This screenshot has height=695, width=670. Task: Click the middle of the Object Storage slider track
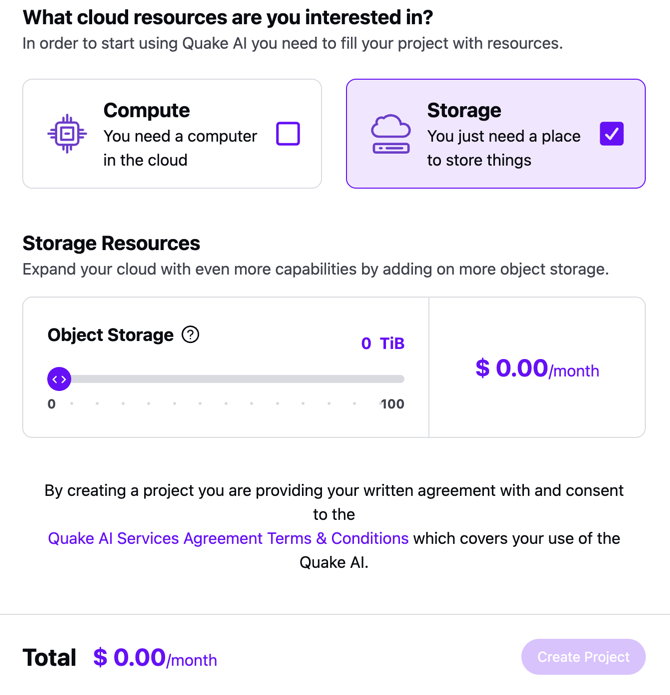(x=226, y=379)
